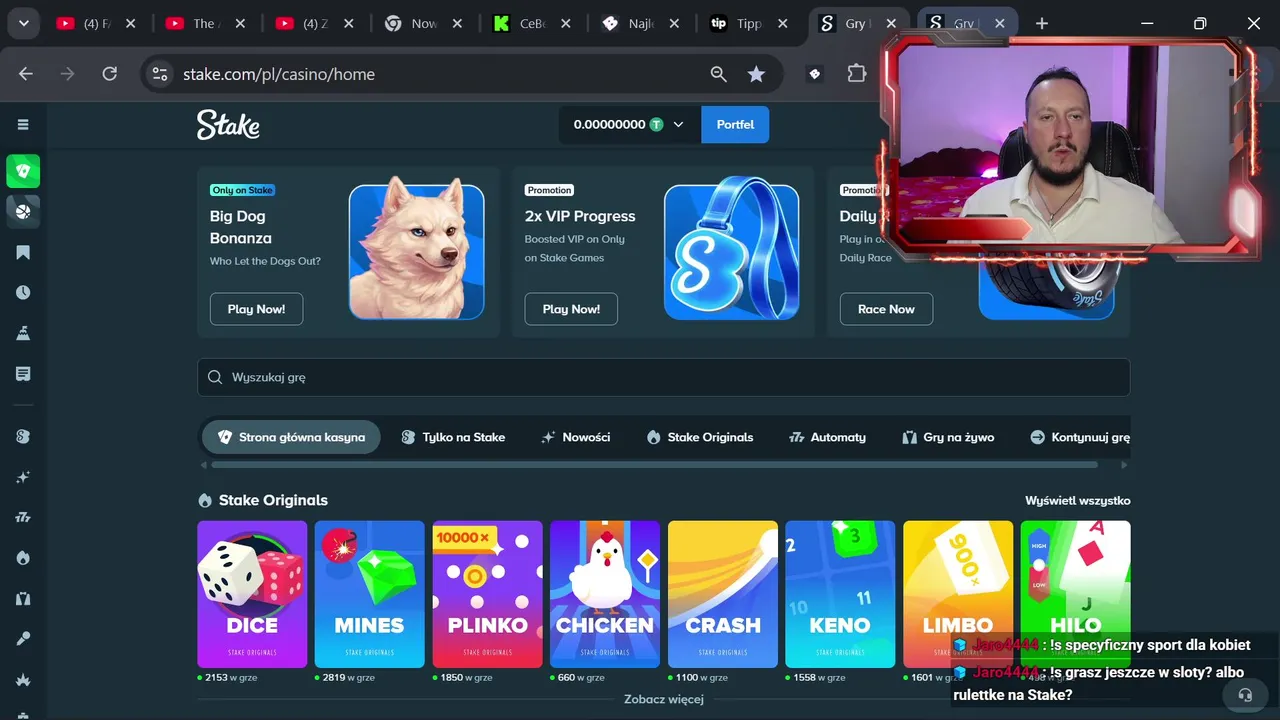This screenshot has height=720, width=1280.
Task: Click the 0.00000000 balance amount
Action: click(609, 124)
